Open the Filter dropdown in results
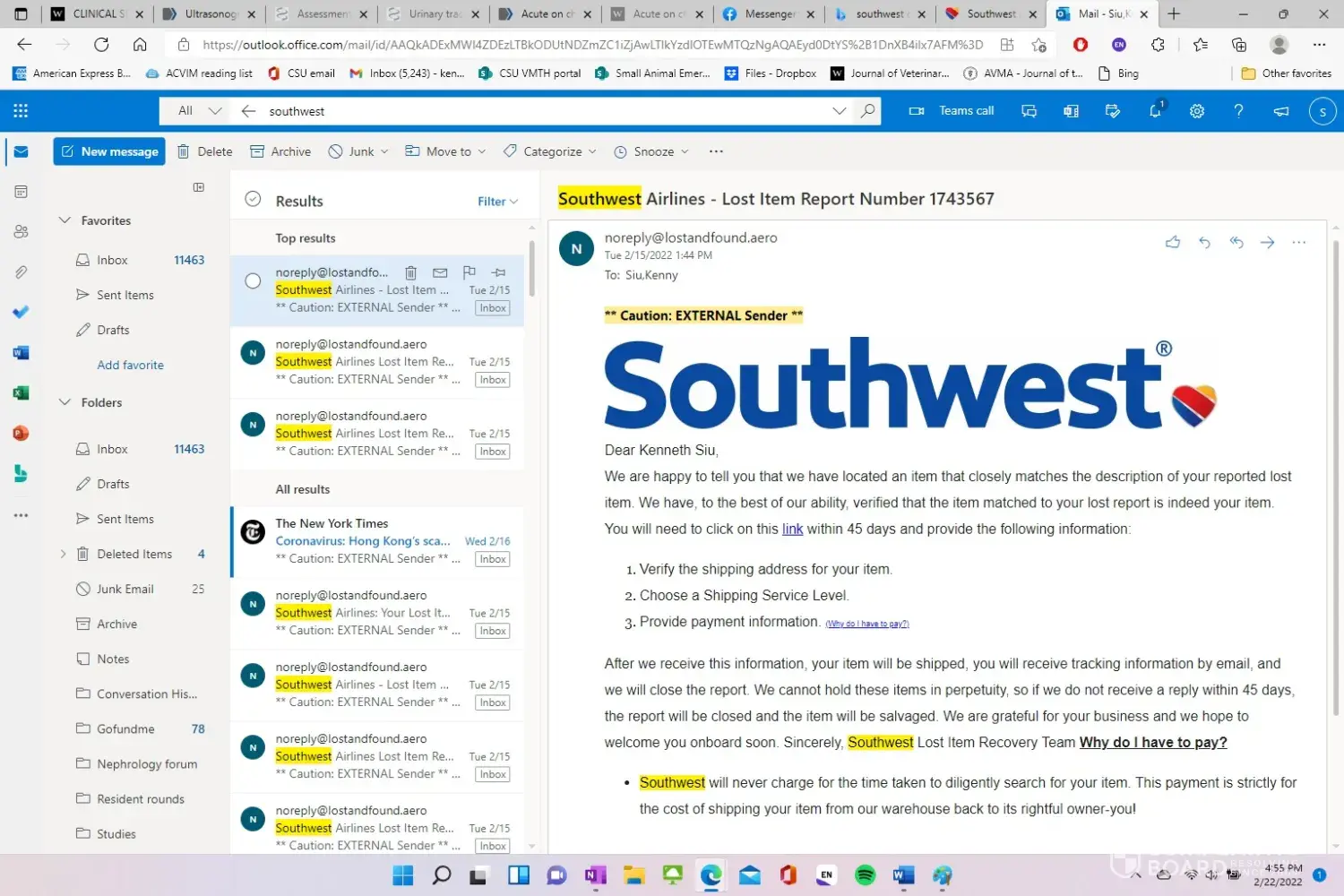 (x=497, y=202)
